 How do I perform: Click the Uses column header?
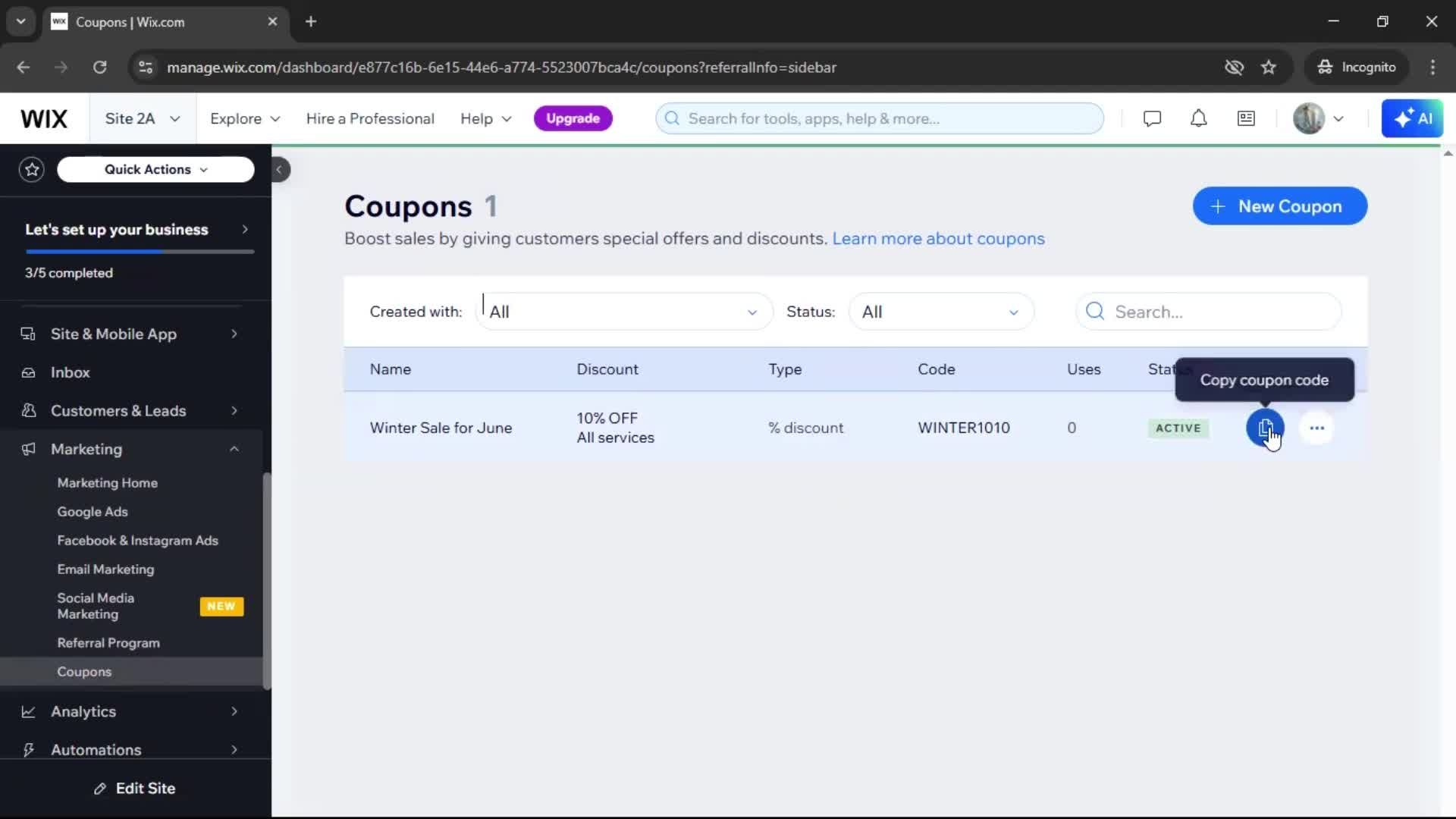1084,369
